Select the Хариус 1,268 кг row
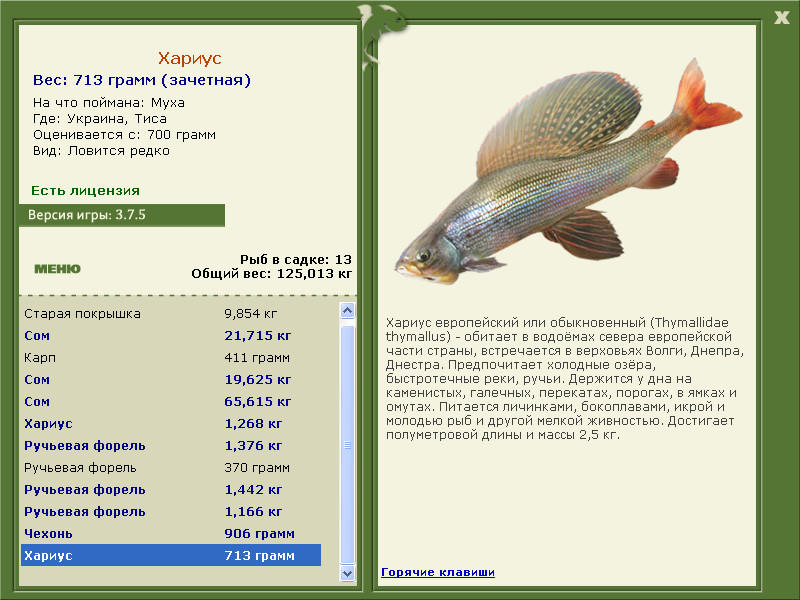The width and height of the screenshot is (800, 600). (x=171, y=423)
